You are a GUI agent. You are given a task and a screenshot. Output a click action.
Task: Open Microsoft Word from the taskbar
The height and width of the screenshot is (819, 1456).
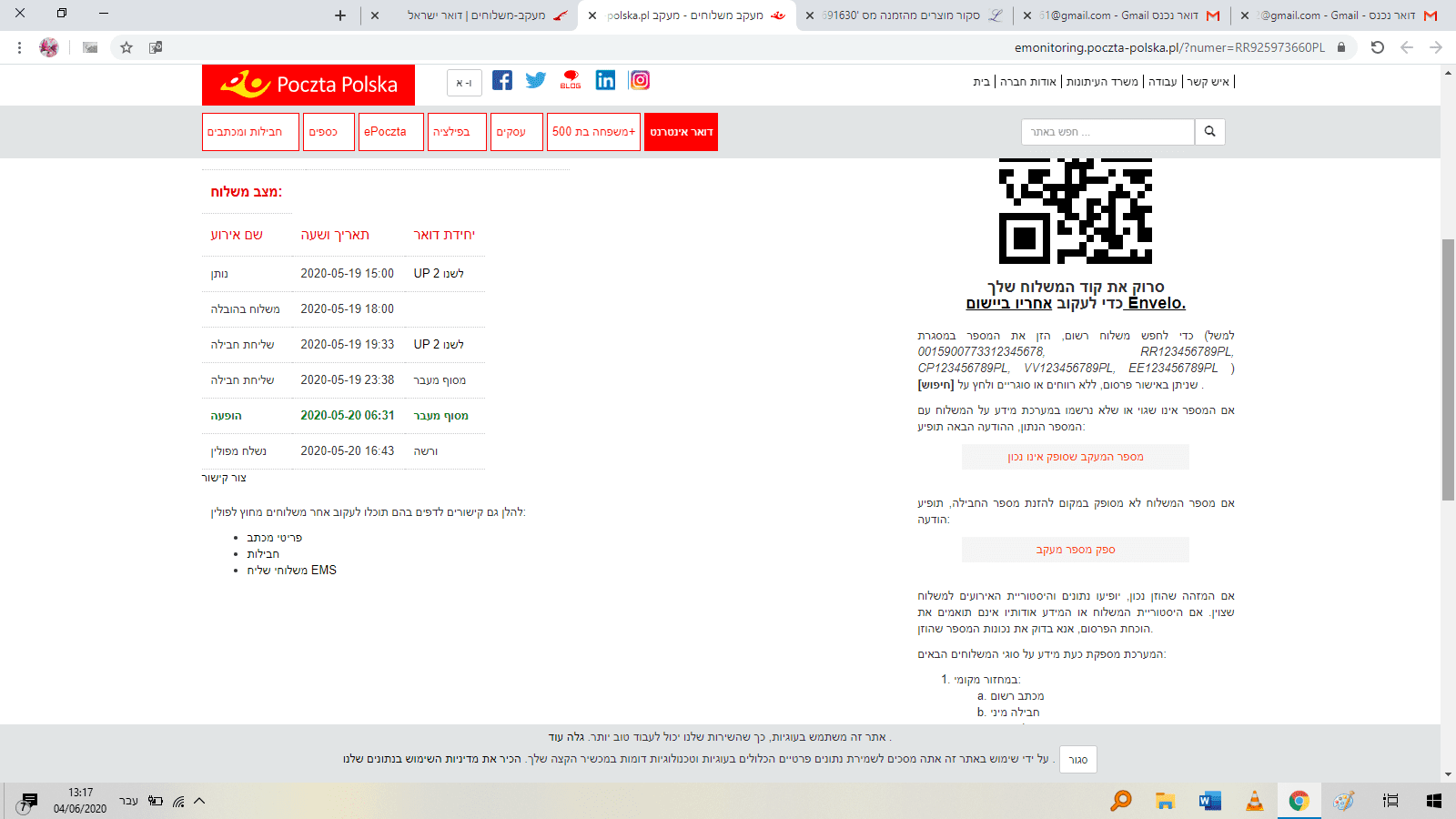coord(1209,801)
